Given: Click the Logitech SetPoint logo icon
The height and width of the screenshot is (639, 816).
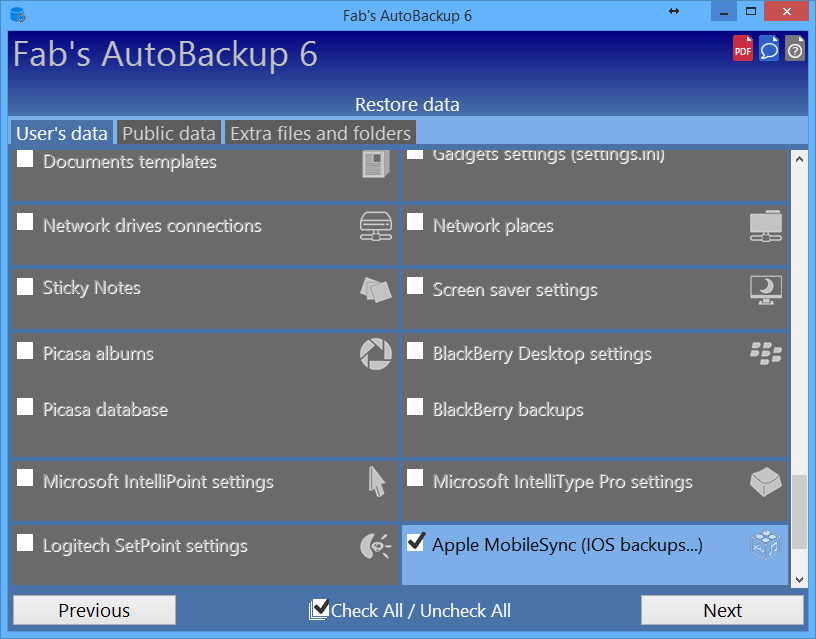Looking at the screenshot, I should click(375, 546).
